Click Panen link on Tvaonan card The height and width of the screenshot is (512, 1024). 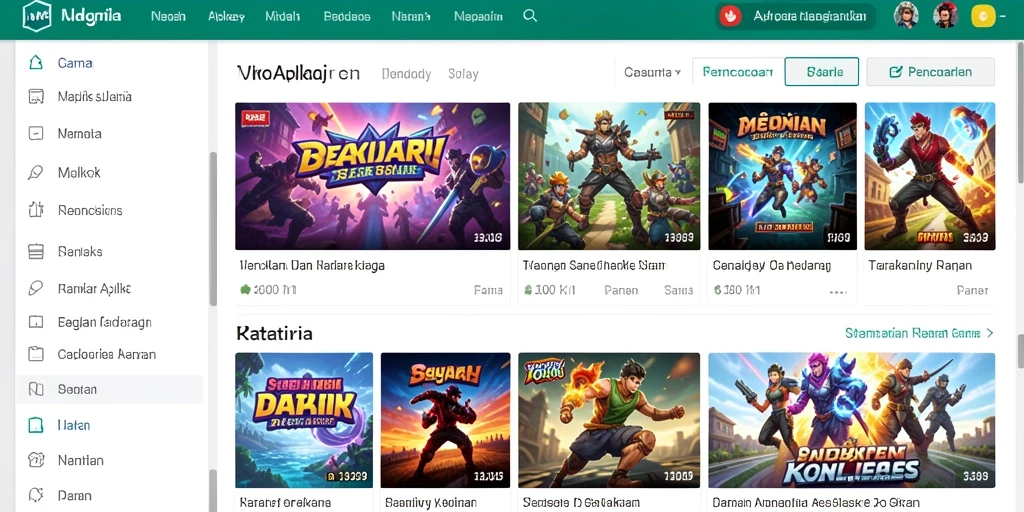point(621,290)
